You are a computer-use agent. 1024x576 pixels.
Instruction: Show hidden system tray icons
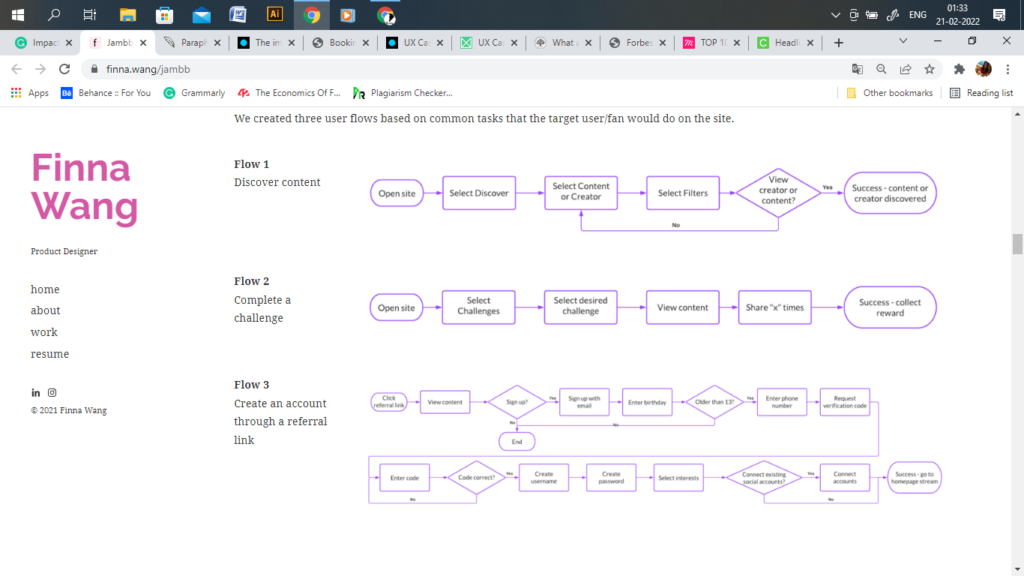point(836,15)
